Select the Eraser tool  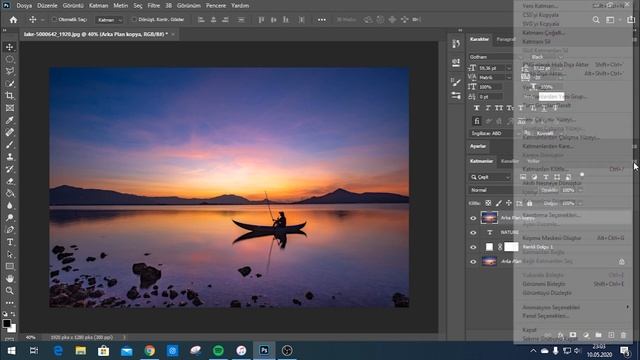pyautogui.click(x=9, y=181)
